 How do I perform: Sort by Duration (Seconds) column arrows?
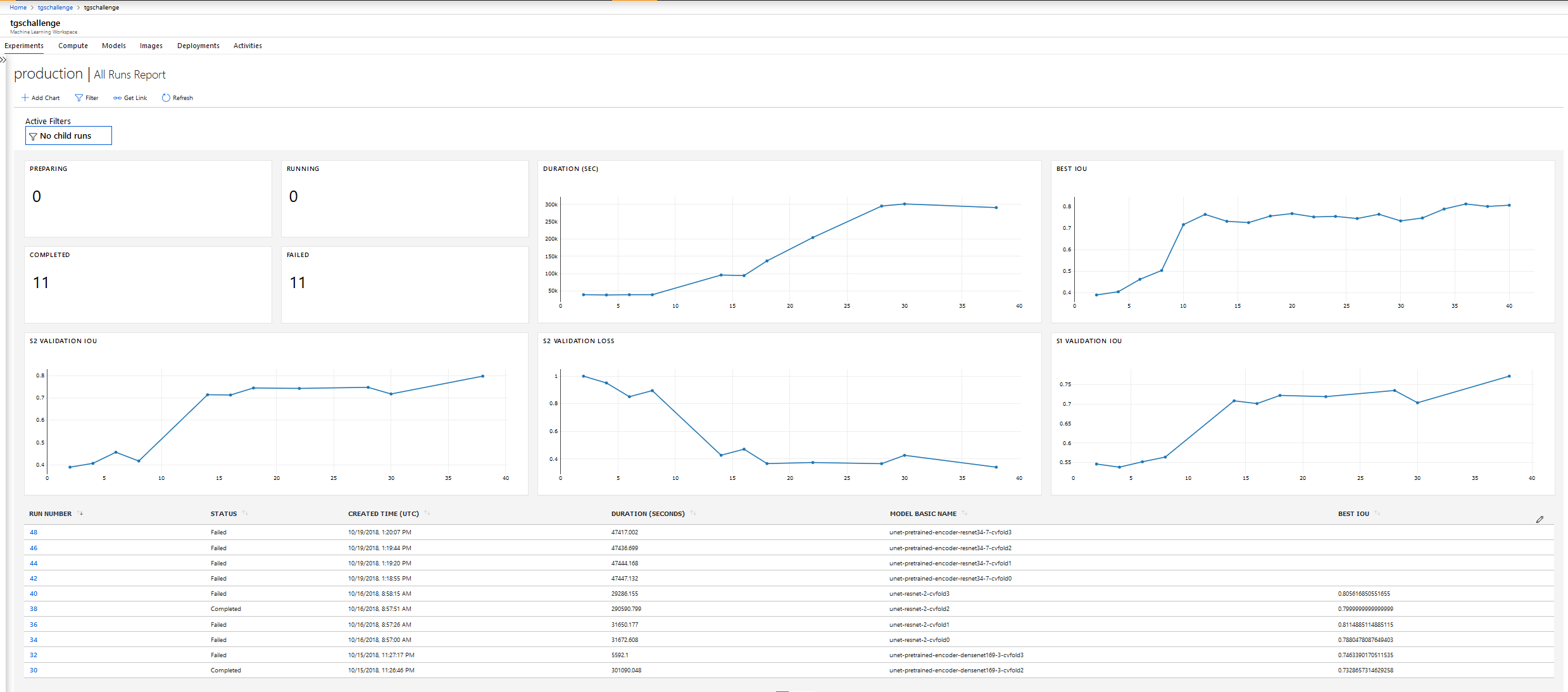point(693,513)
